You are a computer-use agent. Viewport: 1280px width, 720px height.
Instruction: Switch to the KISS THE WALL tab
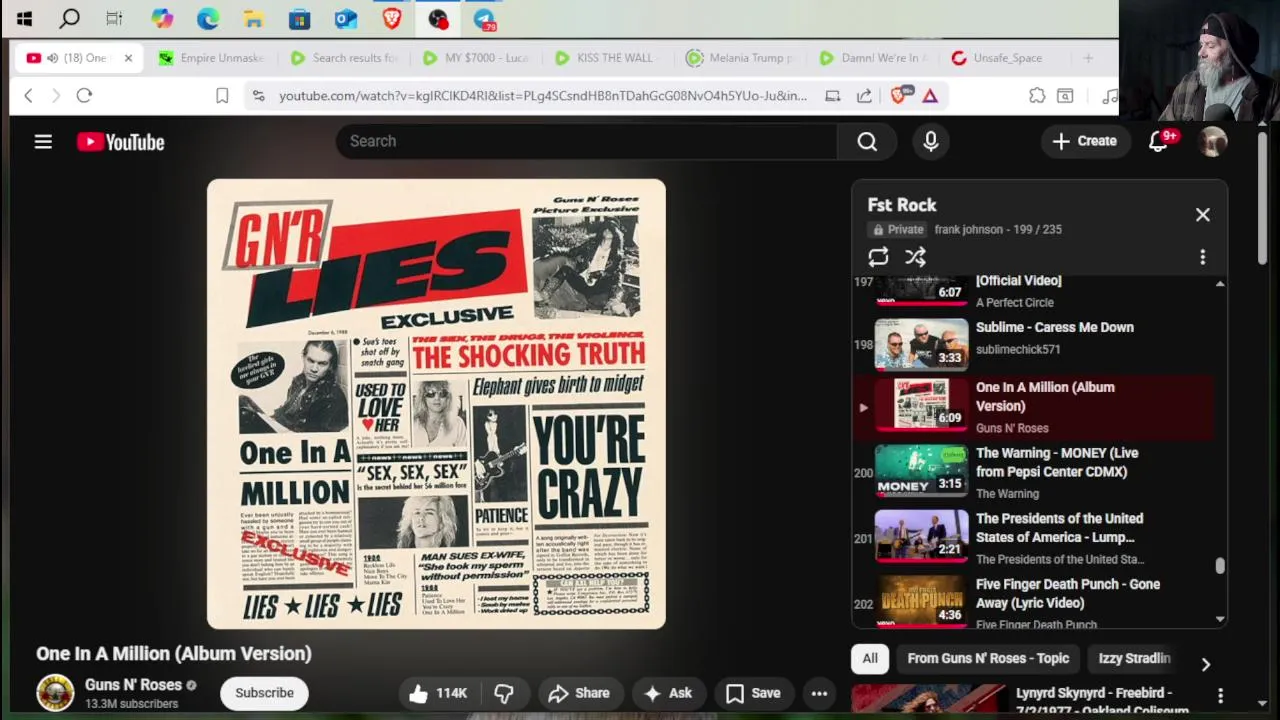point(608,58)
